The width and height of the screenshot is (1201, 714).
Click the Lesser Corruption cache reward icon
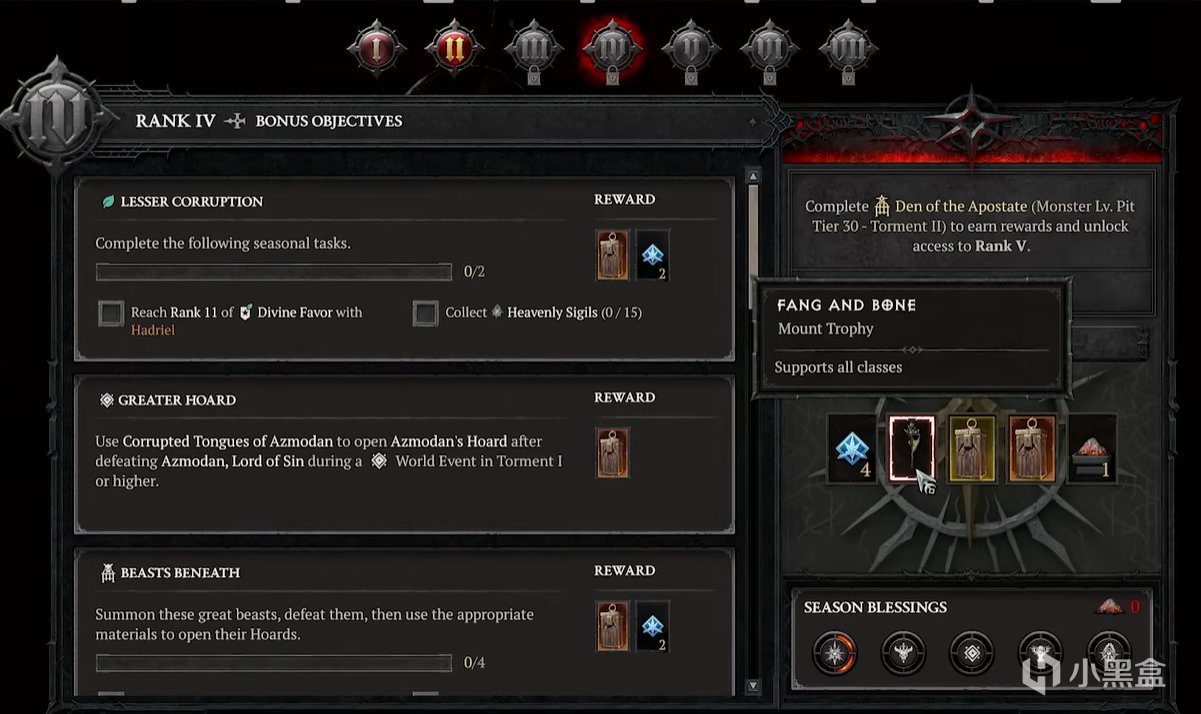coord(613,255)
